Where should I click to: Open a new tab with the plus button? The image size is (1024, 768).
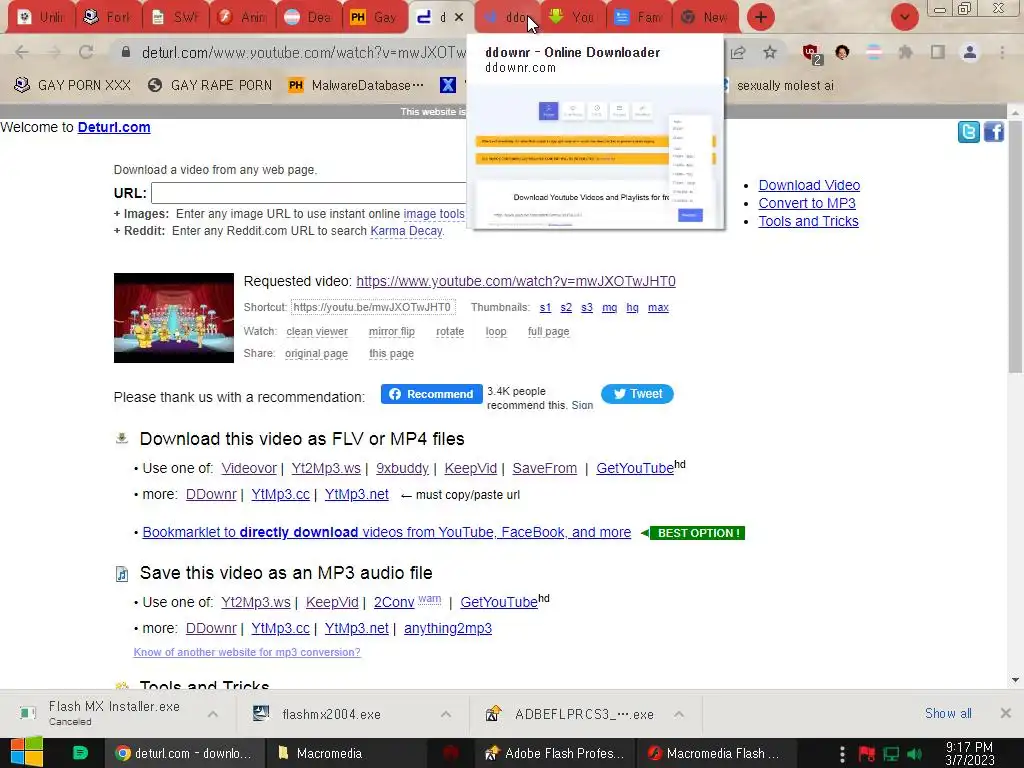(760, 17)
